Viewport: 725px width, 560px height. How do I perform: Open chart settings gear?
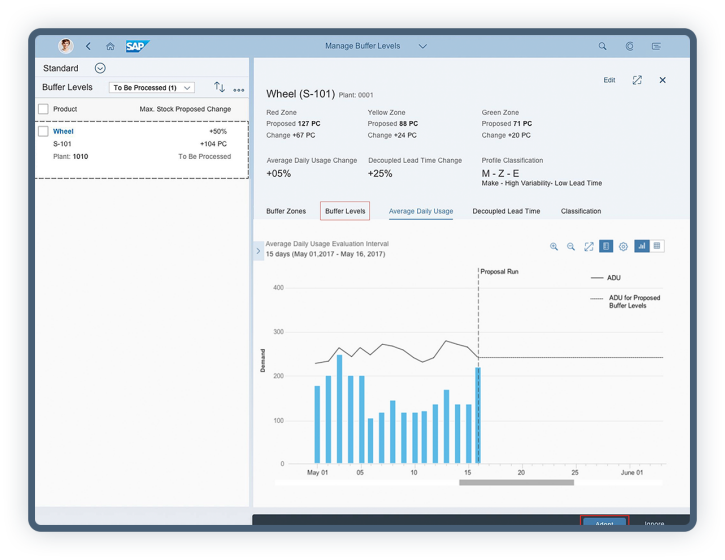[x=623, y=246]
